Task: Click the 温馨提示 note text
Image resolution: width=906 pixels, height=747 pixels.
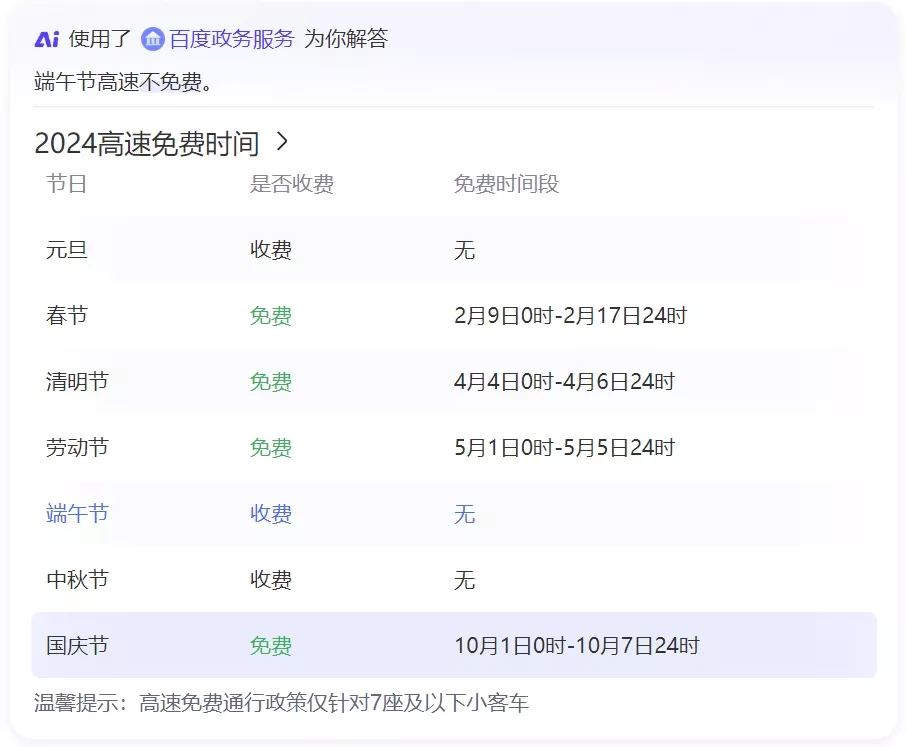Action: (x=281, y=704)
